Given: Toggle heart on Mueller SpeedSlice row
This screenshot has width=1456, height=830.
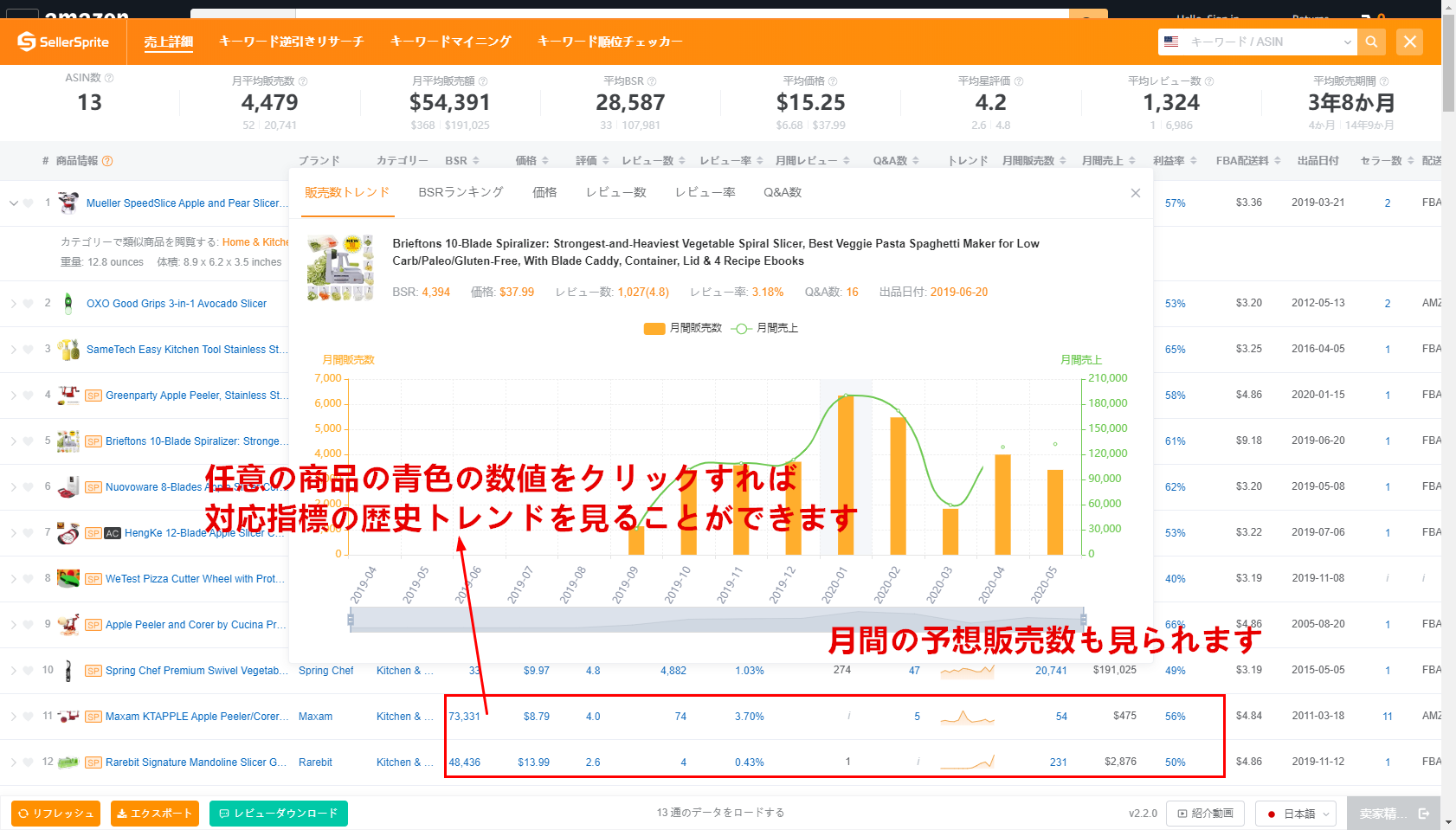Looking at the screenshot, I should (29, 203).
